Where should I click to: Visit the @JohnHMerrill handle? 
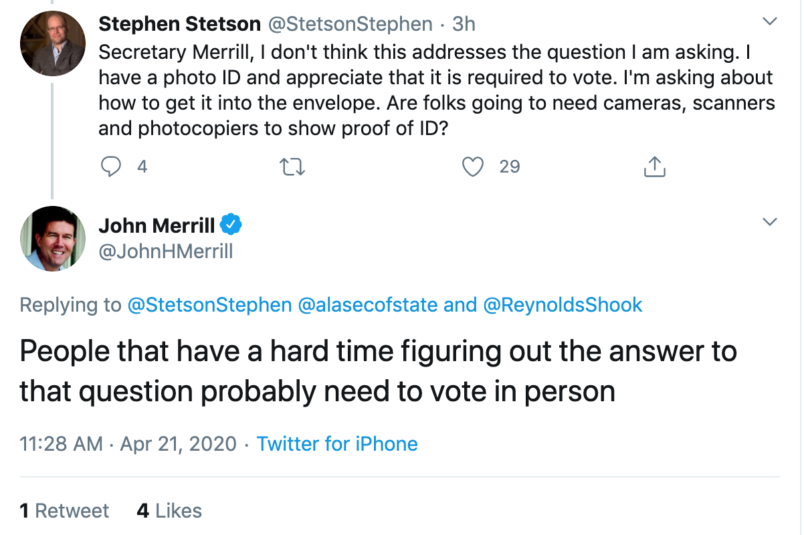tap(165, 251)
